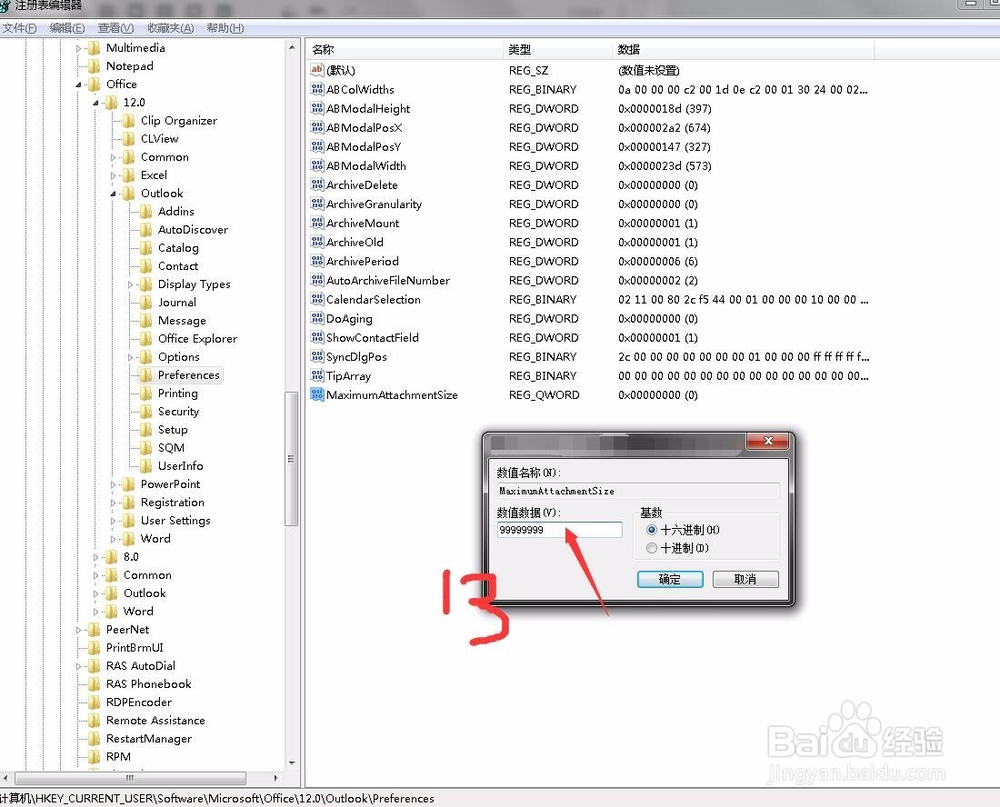Click the TipArray binary value icon
Image resolution: width=1000 pixels, height=807 pixels.
(x=318, y=376)
